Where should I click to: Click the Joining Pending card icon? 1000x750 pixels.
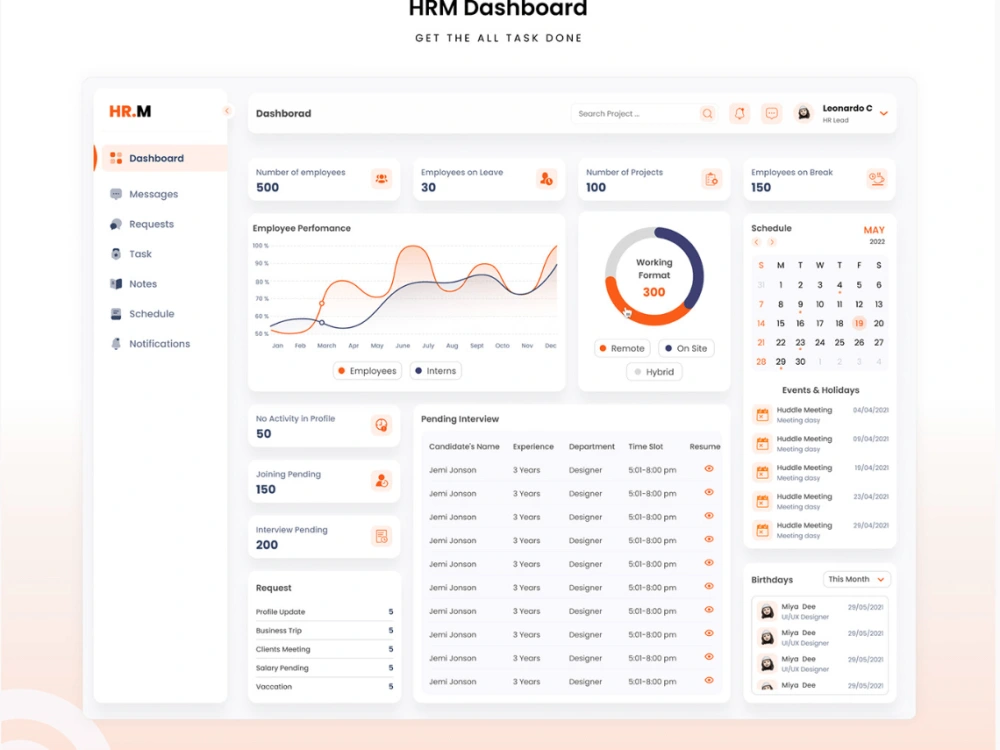tap(381, 481)
